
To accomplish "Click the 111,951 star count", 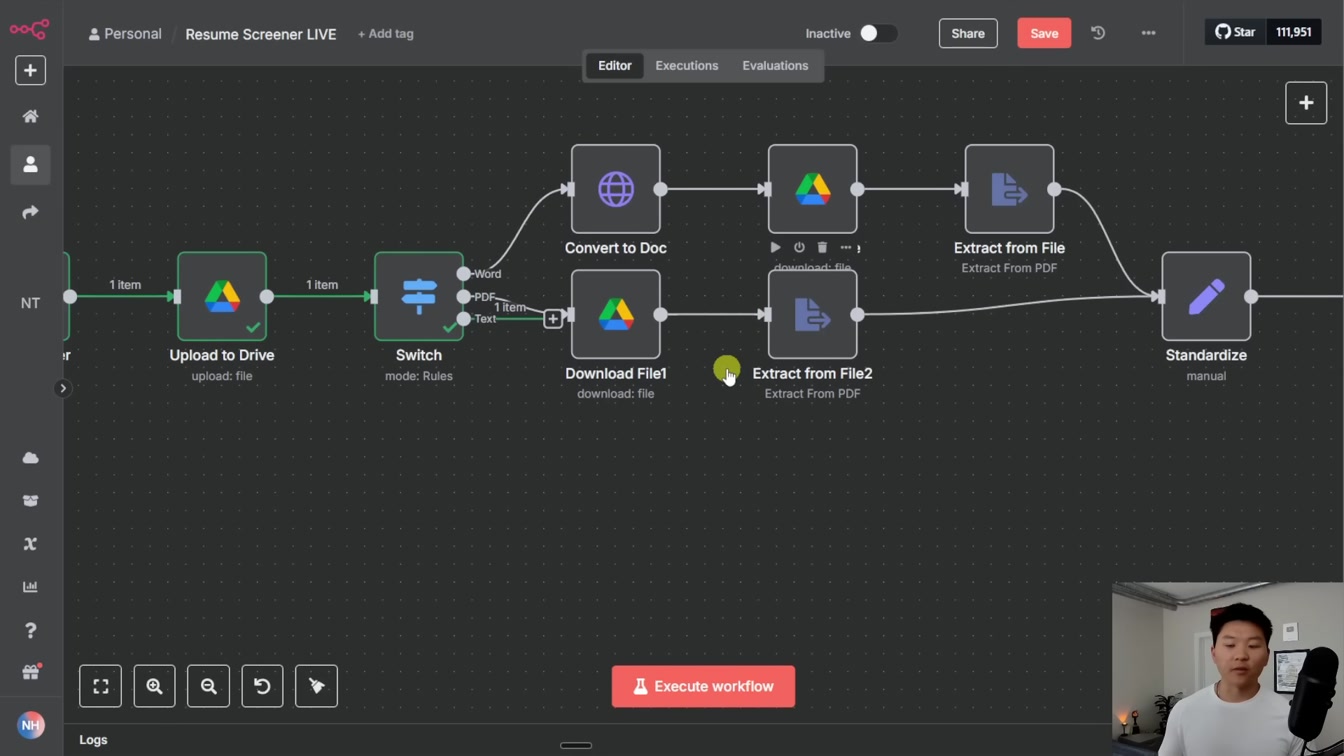I will pos(1294,32).
